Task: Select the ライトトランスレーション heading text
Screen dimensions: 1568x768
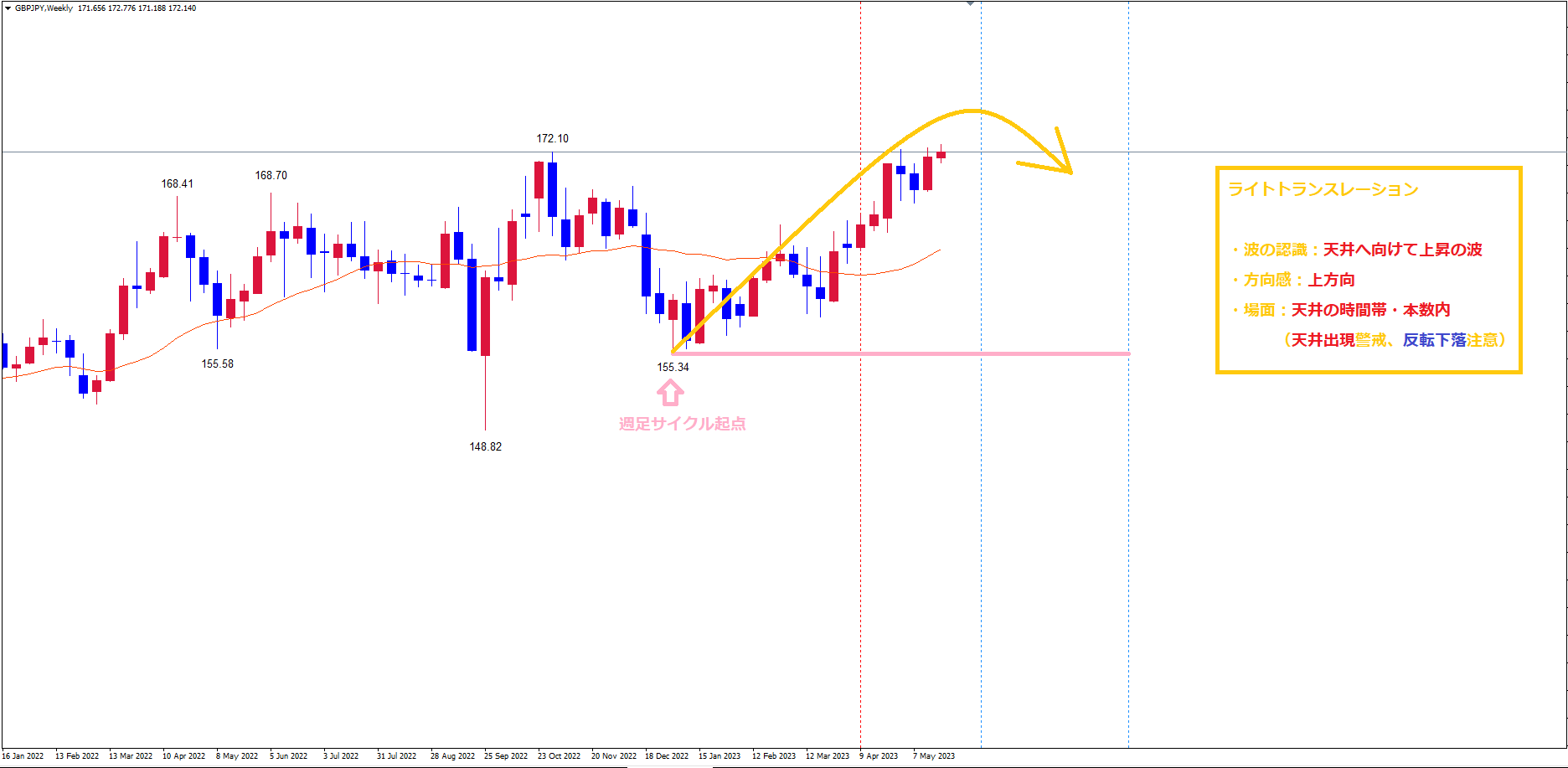Action: pyautogui.click(x=1323, y=189)
